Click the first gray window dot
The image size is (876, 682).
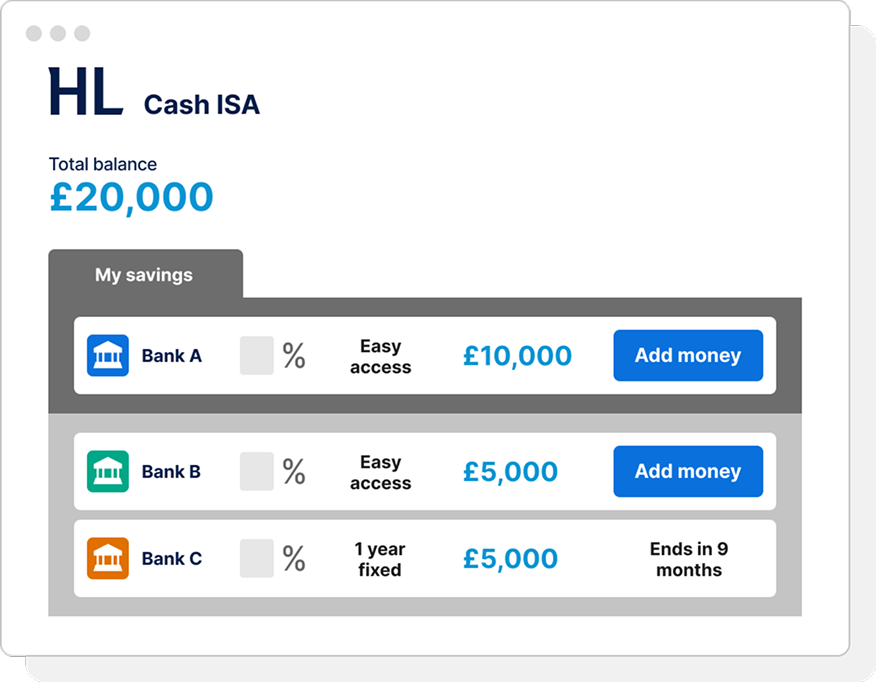34,34
